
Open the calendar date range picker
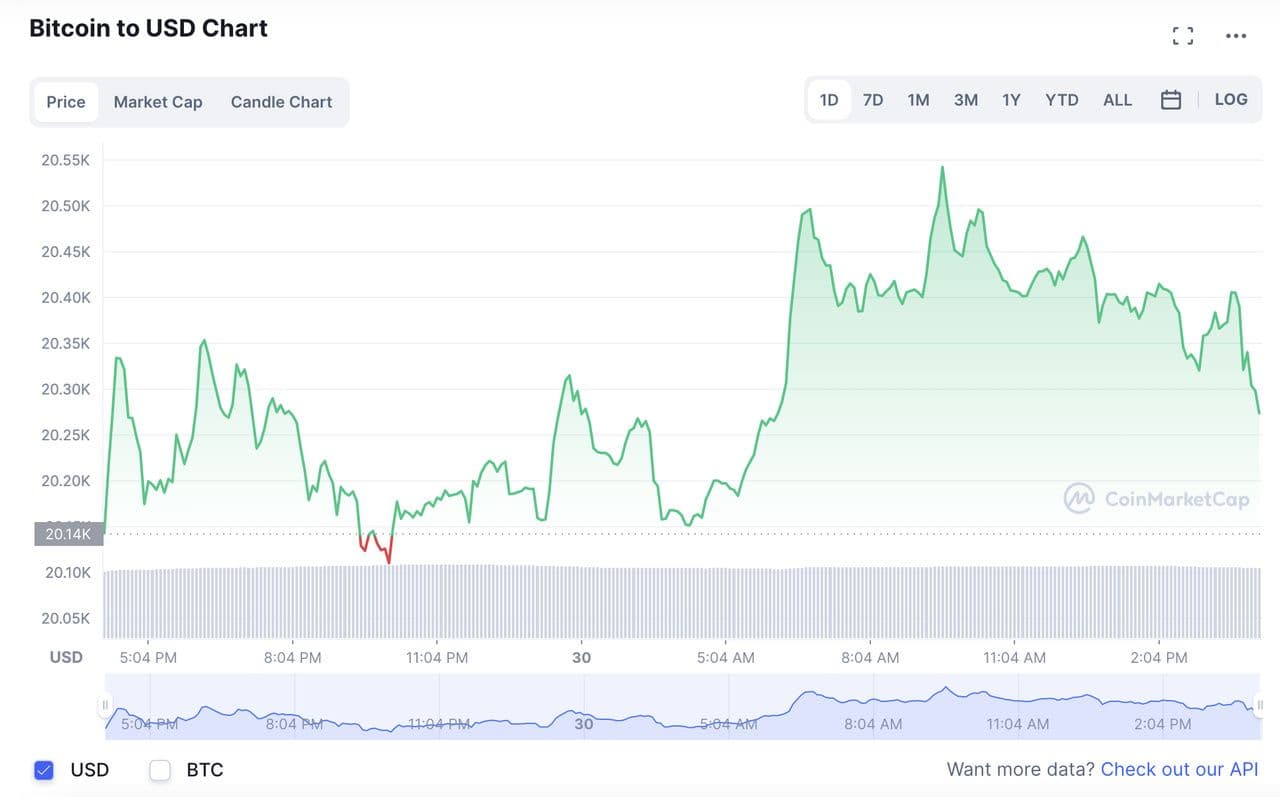[x=1171, y=100]
